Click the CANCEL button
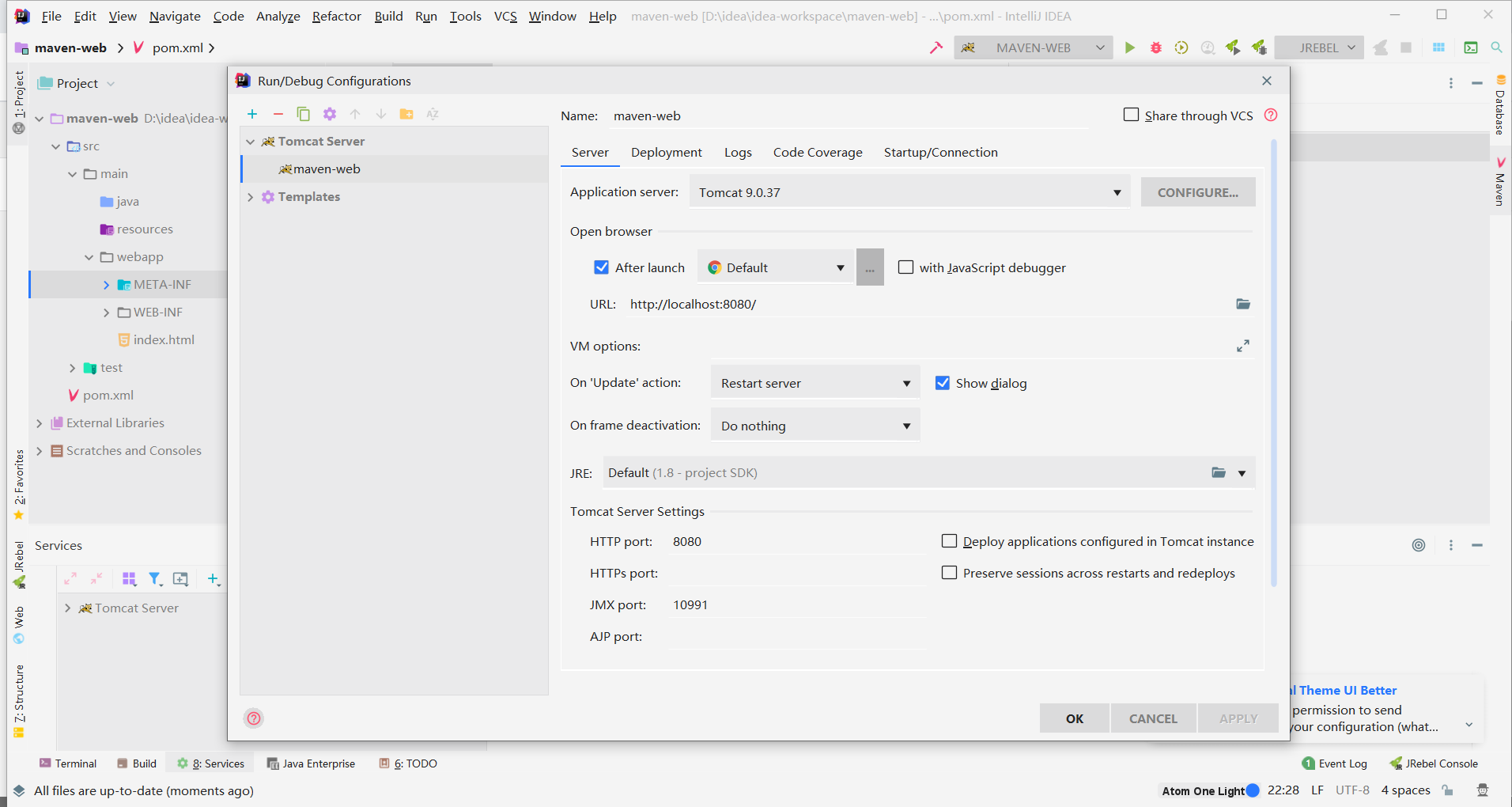This screenshot has width=1512, height=807. [x=1153, y=718]
